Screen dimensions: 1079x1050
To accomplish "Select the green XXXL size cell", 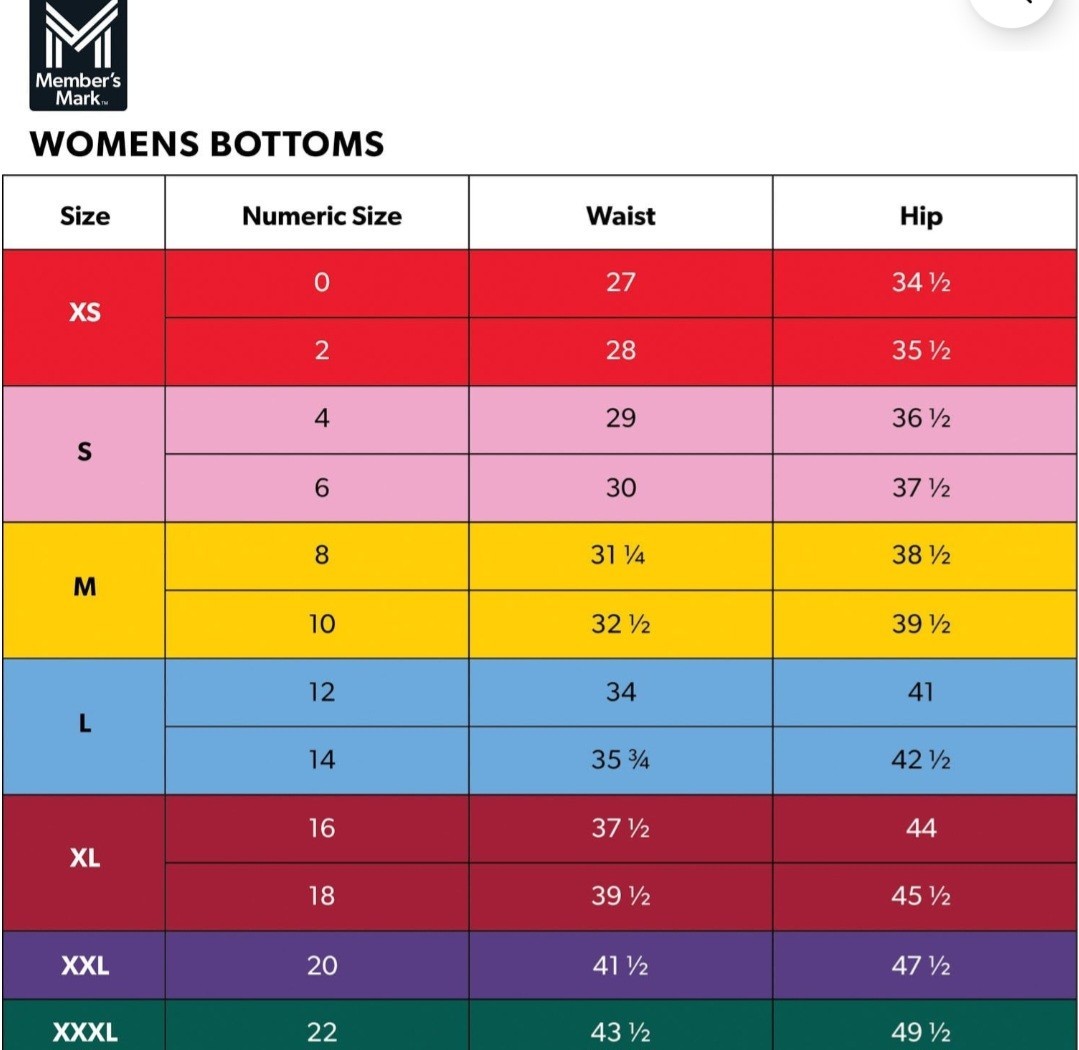I will (85, 1030).
